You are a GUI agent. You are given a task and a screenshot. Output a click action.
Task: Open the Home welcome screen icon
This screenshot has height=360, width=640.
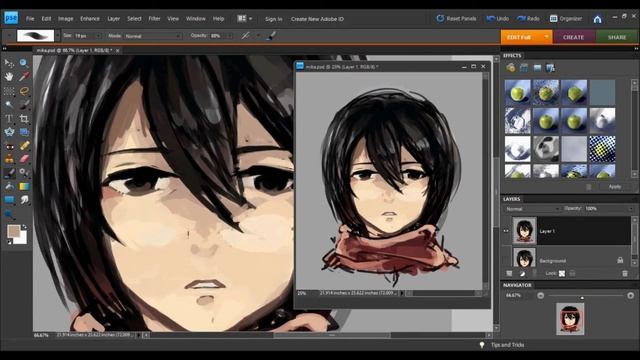[x=597, y=19]
